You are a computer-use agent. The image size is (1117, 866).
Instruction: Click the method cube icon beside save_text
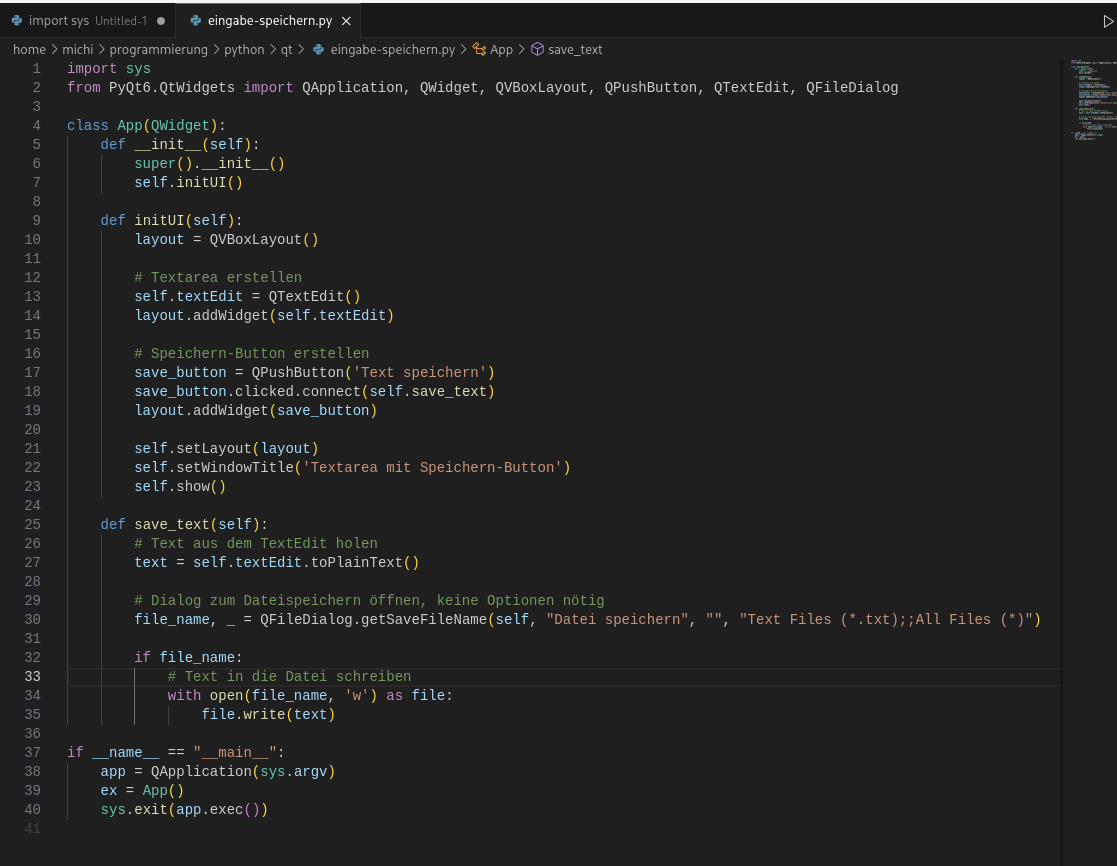[537, 49]
